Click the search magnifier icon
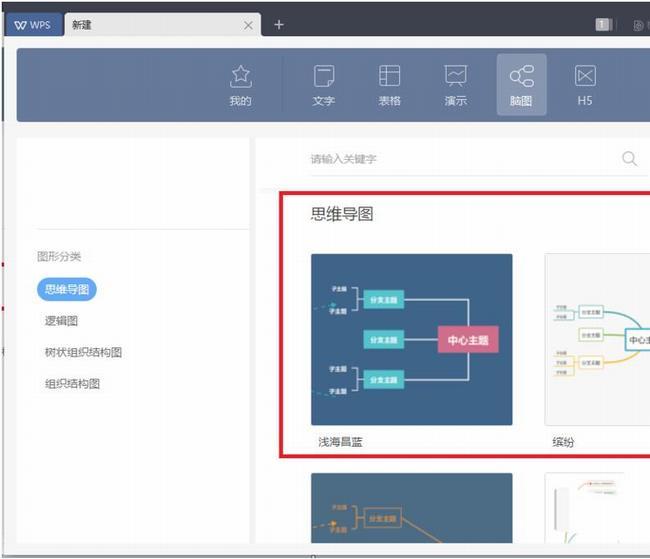650x559 pixels. coord(629,158)
